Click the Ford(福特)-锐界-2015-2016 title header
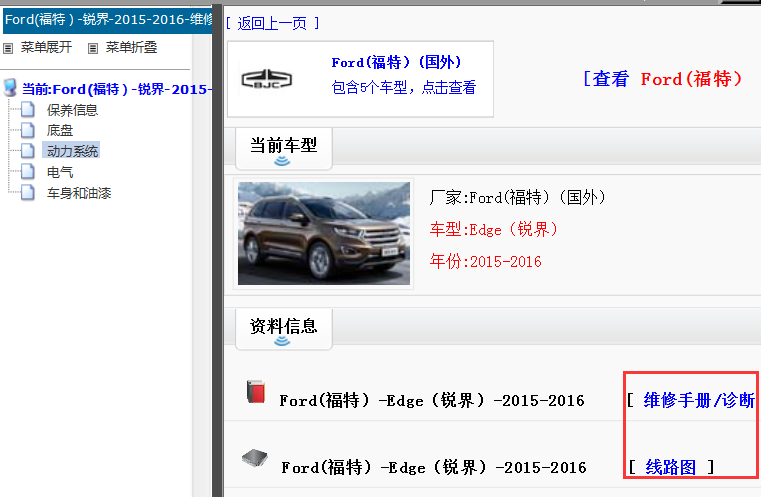Viewport: 761px width, 497px height. (x=108, y=20)
